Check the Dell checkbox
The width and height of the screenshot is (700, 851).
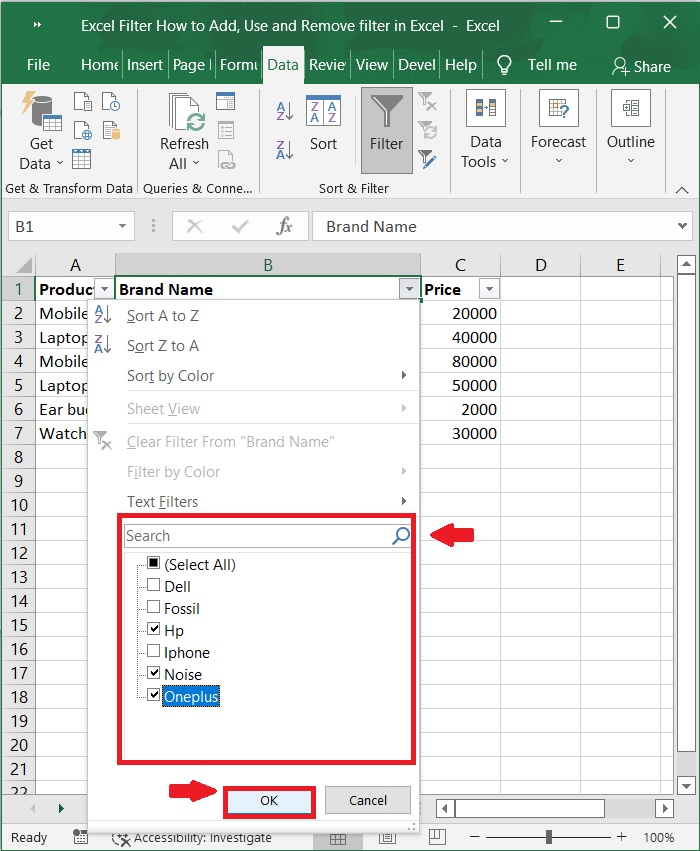(x=154, y=585)
